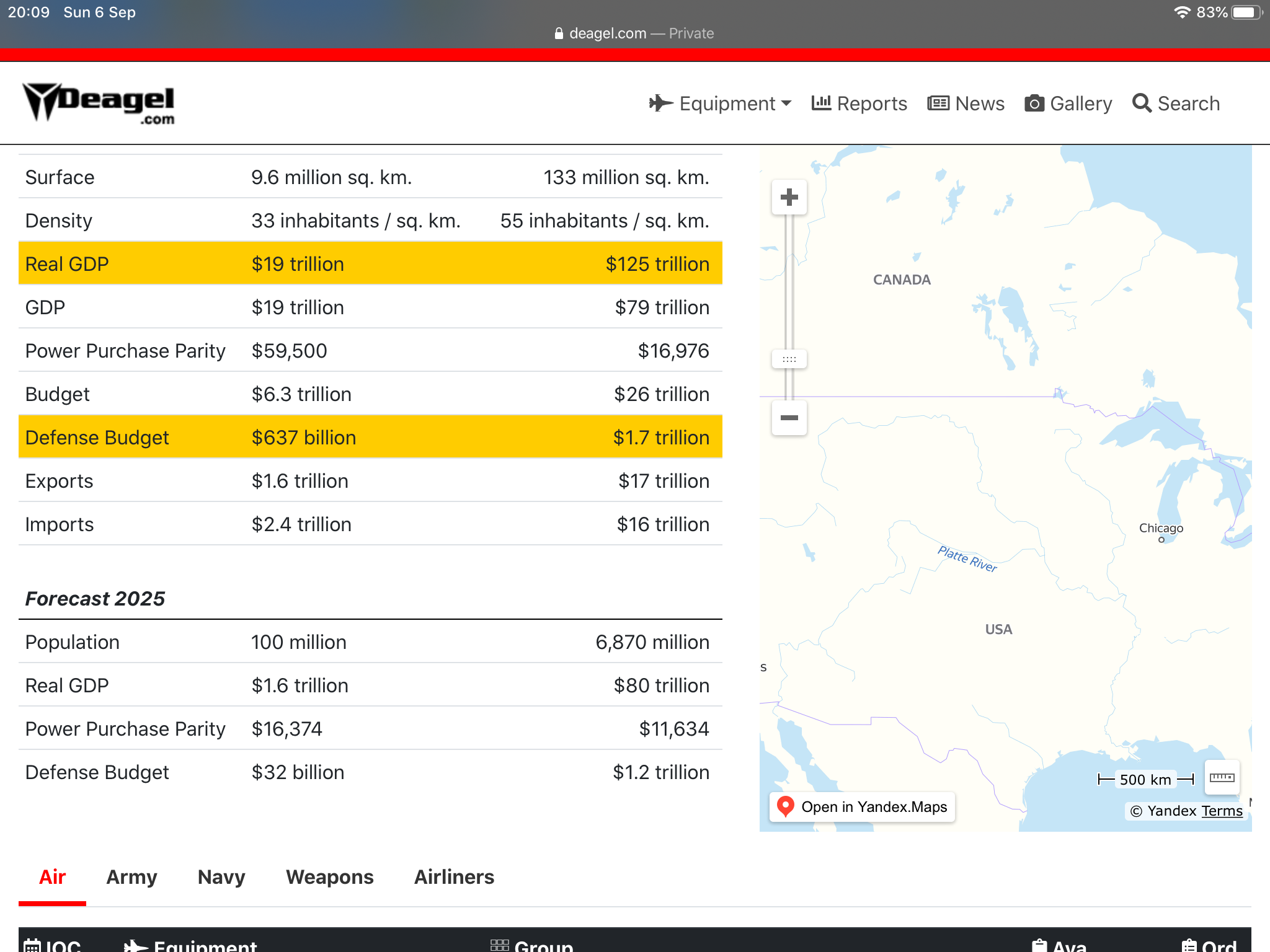Click the Platte River label on map

967,558
